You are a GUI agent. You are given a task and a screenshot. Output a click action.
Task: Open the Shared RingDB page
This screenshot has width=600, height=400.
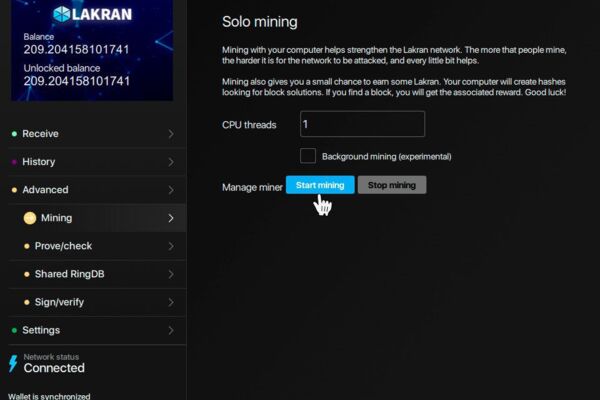click(x=97, y=274)
